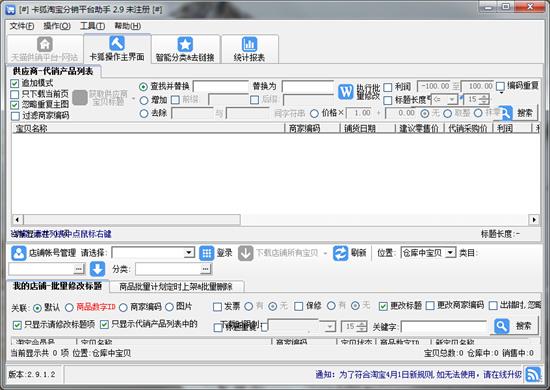The image size is (550, 390).
Task: Open the 天猫供销平台-网站 home tab icon
Action: click(45, 44)
